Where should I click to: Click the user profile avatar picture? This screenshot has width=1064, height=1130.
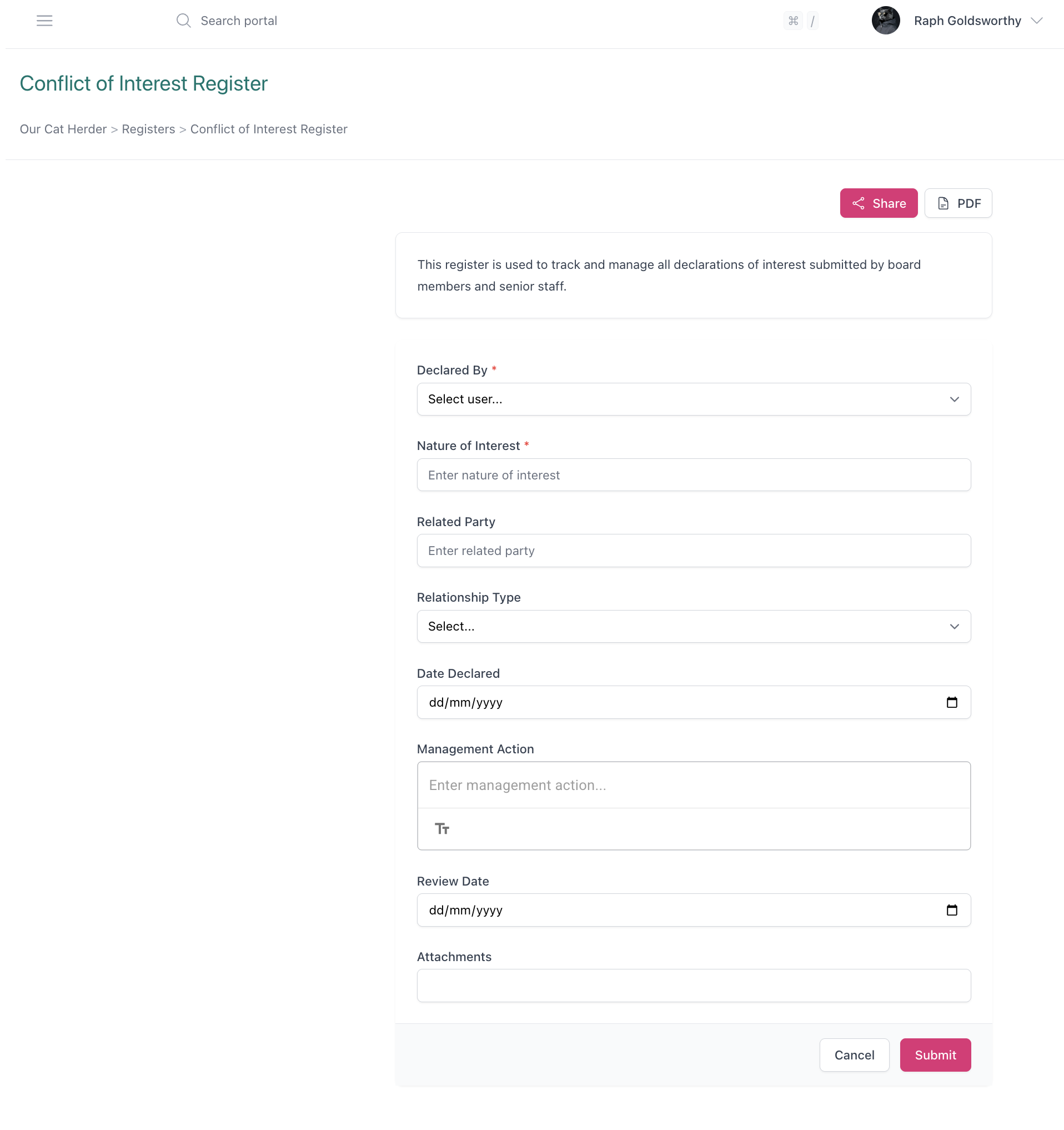click(x=886, y=21)
